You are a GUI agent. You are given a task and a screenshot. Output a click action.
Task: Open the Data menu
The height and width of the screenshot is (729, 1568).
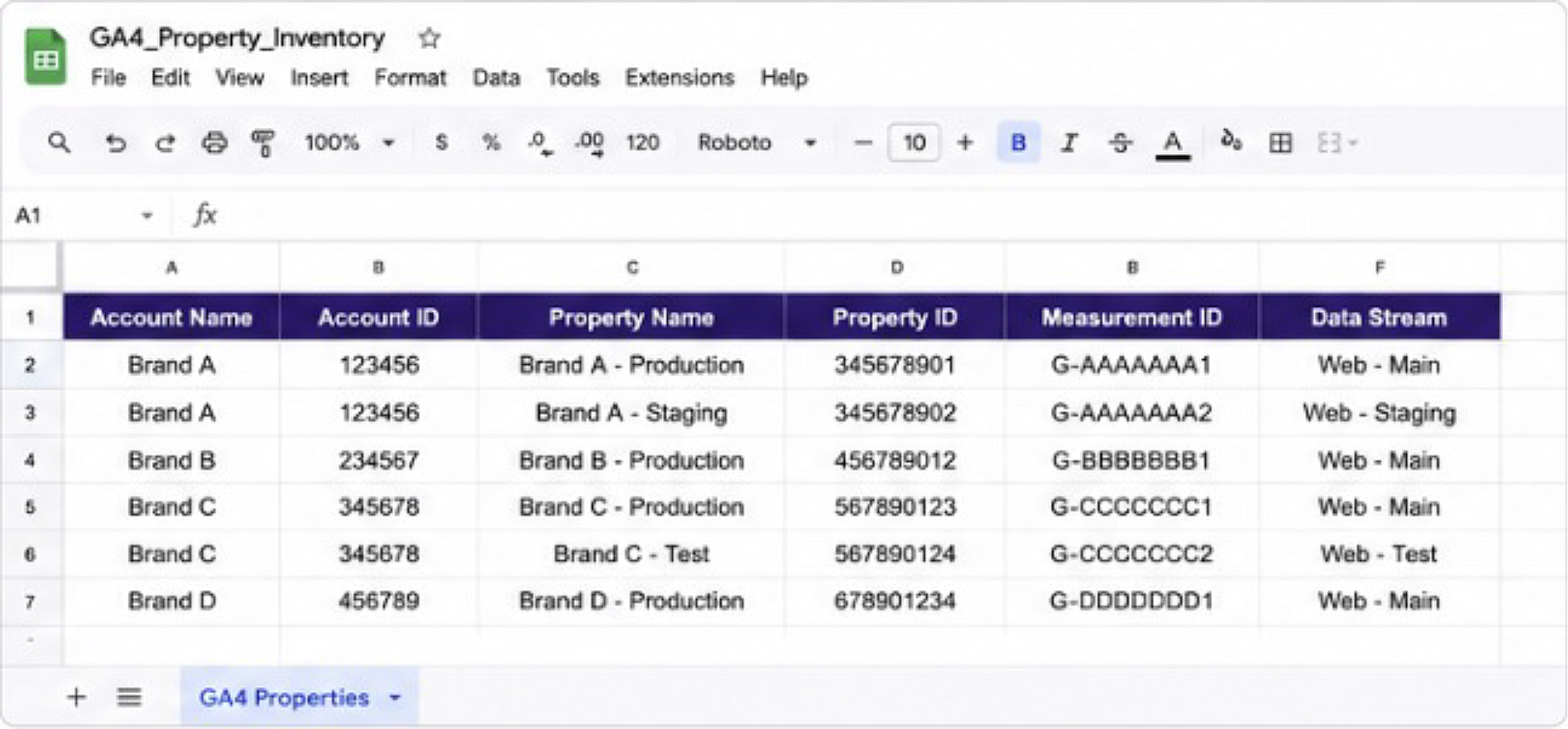tap(496, 77)
